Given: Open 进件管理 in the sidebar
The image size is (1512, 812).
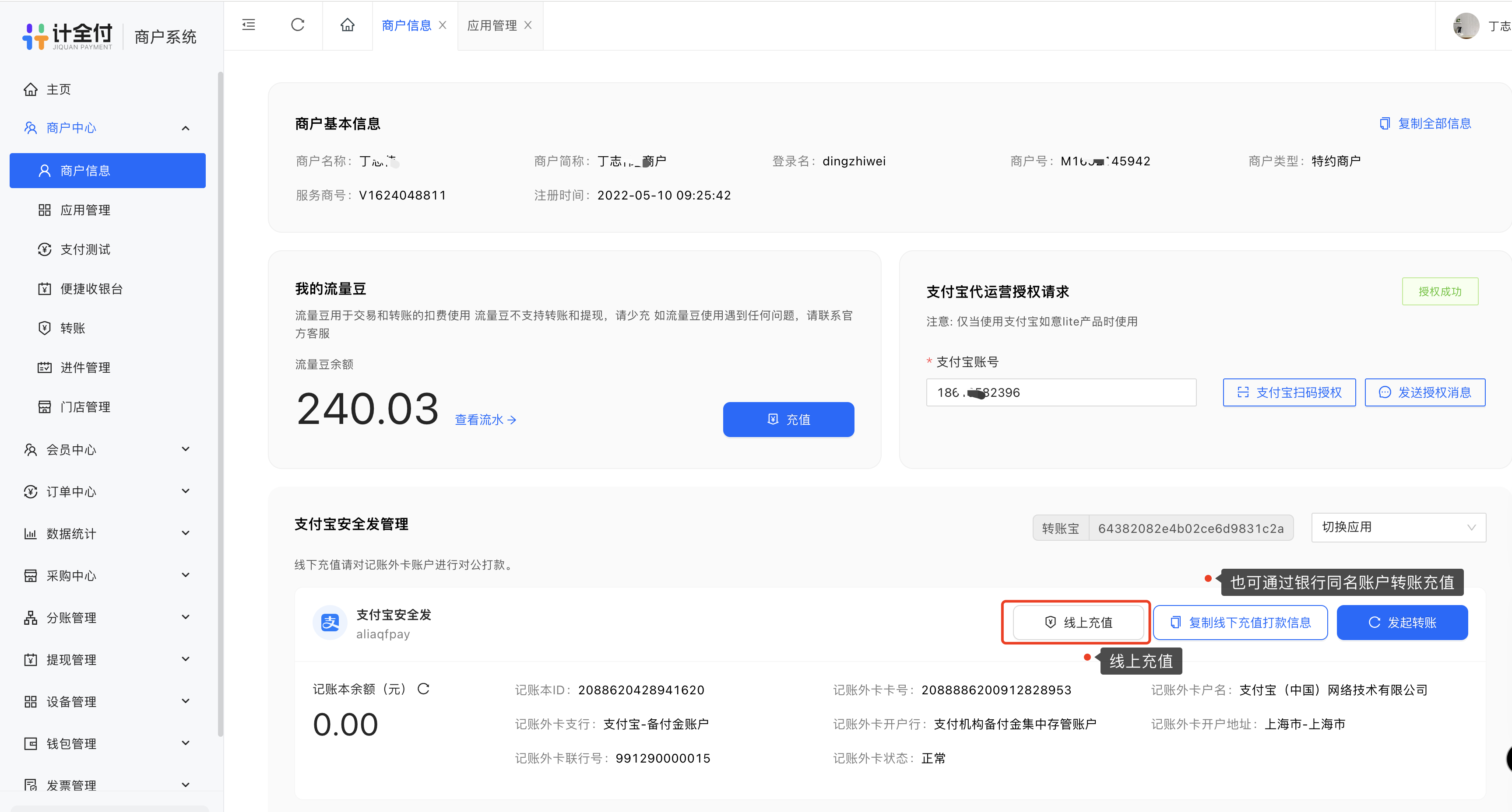Looking at the screenshot, I should 108,367.
